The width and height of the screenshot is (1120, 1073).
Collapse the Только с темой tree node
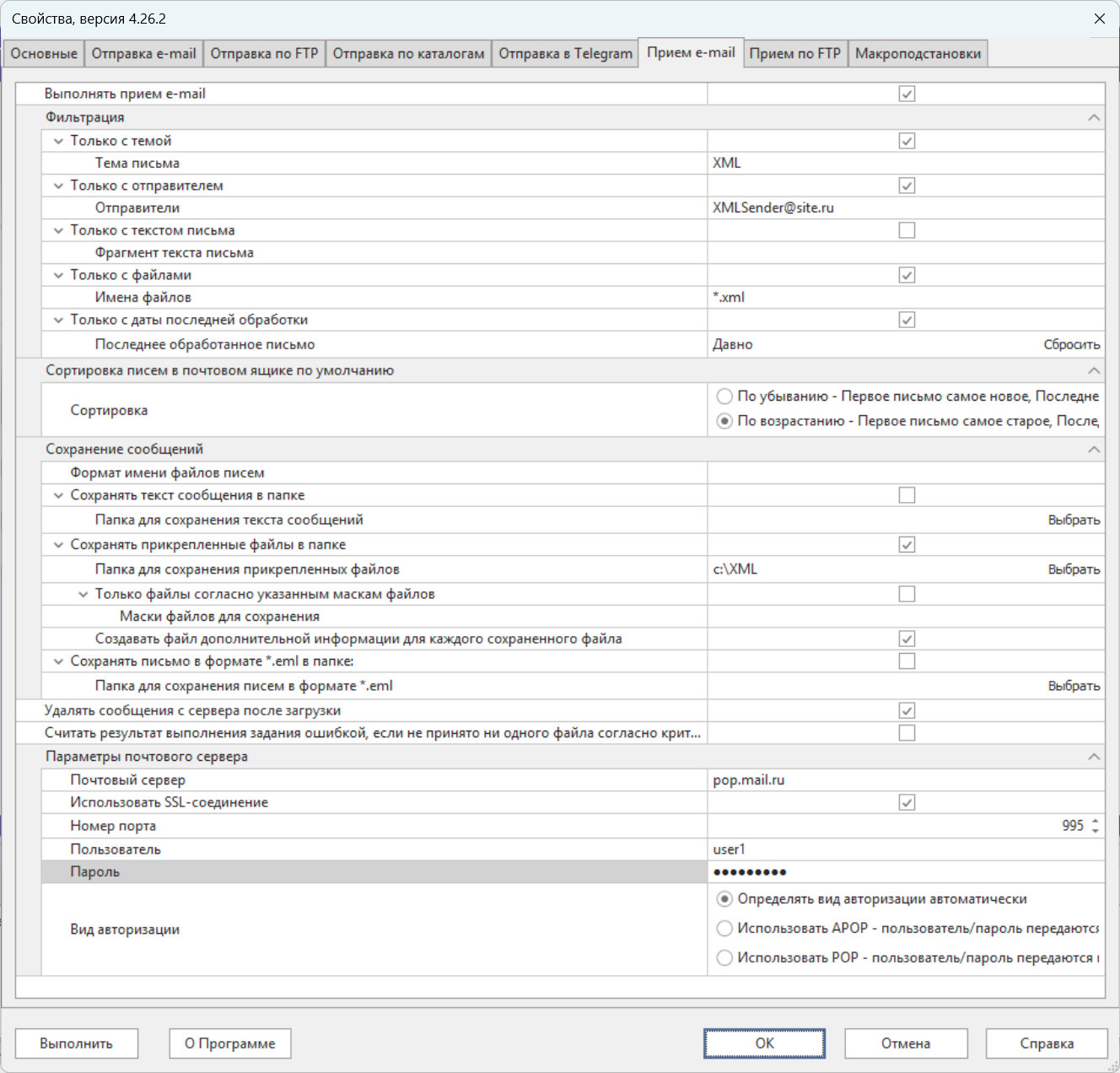click(58, 141)
